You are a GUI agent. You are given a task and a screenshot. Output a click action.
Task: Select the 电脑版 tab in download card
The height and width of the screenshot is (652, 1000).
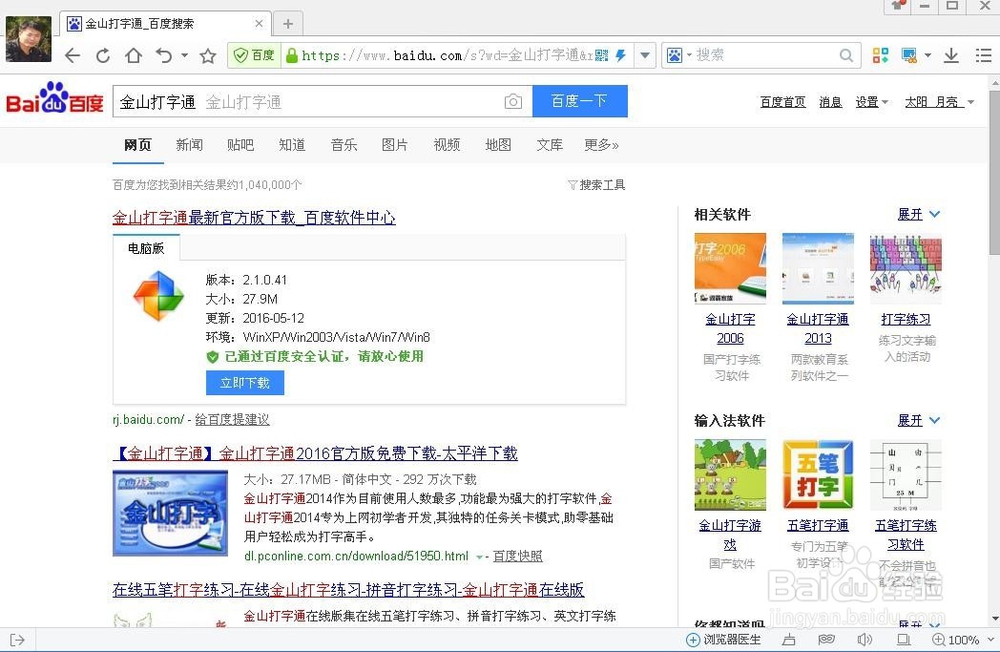(146, 248)
